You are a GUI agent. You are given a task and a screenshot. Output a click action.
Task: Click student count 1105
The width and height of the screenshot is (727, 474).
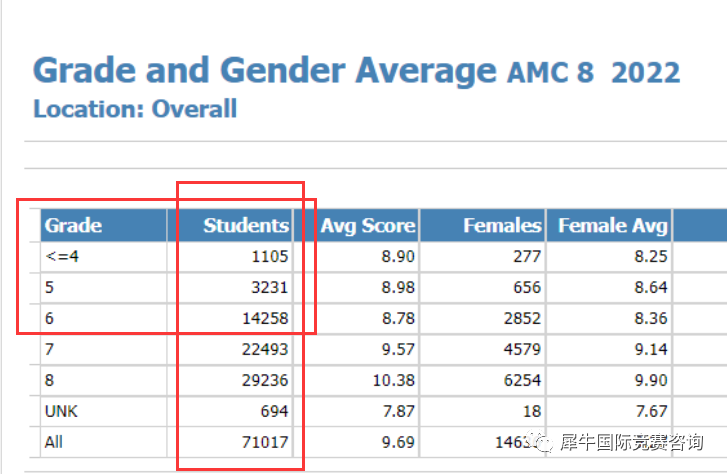click(270, 256)
